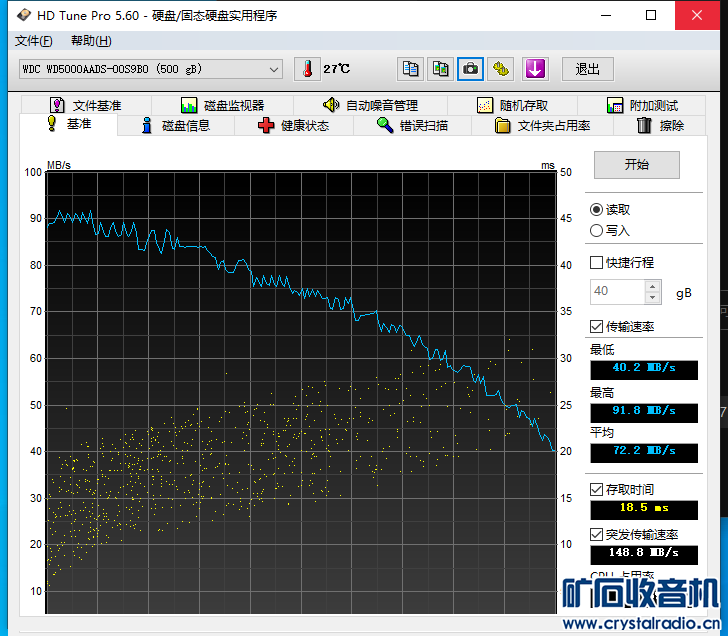This screenshot has width=728, height=636.
Task: Select the 写入 radio button
Action: [597, 231]
